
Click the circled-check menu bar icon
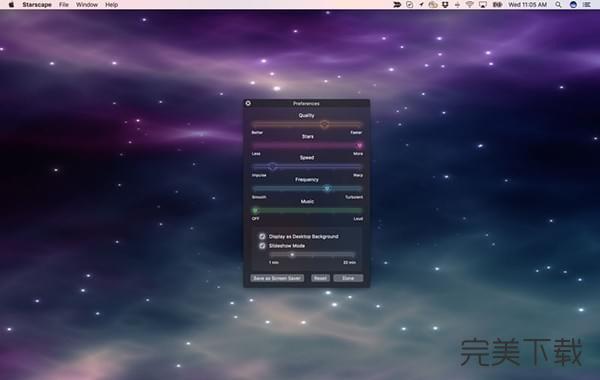409,5
